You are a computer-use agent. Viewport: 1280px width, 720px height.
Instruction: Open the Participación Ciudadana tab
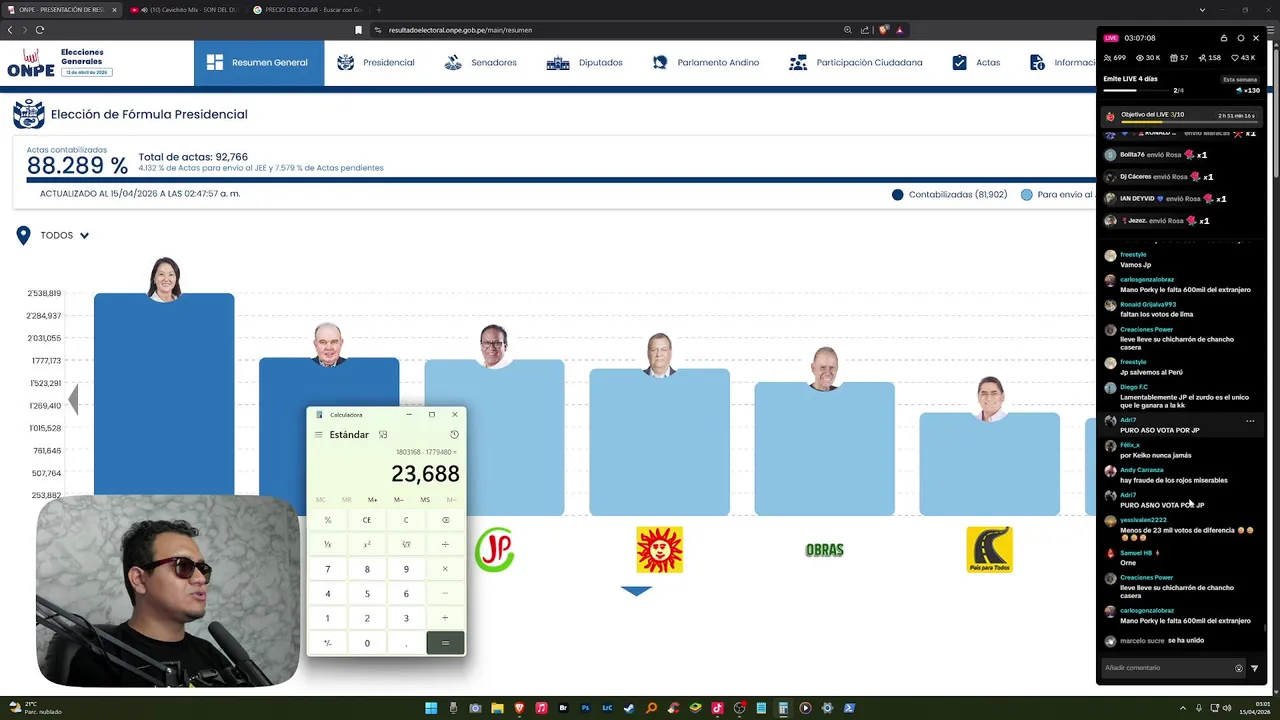coord(856,63)
